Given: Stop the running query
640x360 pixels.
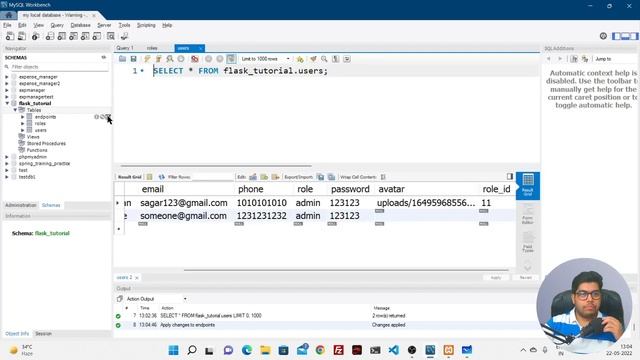Looking at the screenshot, I should pos(181,59).
